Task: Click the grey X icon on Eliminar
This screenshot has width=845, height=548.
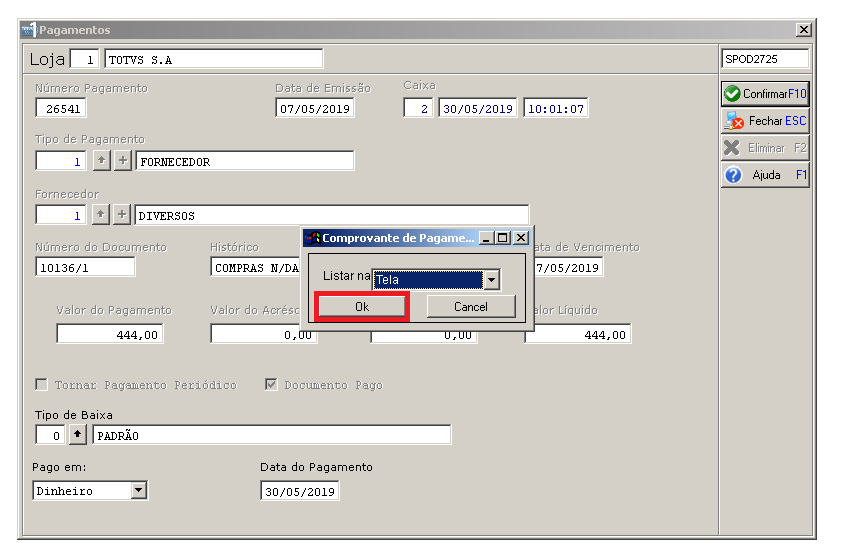Action: click(731, 148)
